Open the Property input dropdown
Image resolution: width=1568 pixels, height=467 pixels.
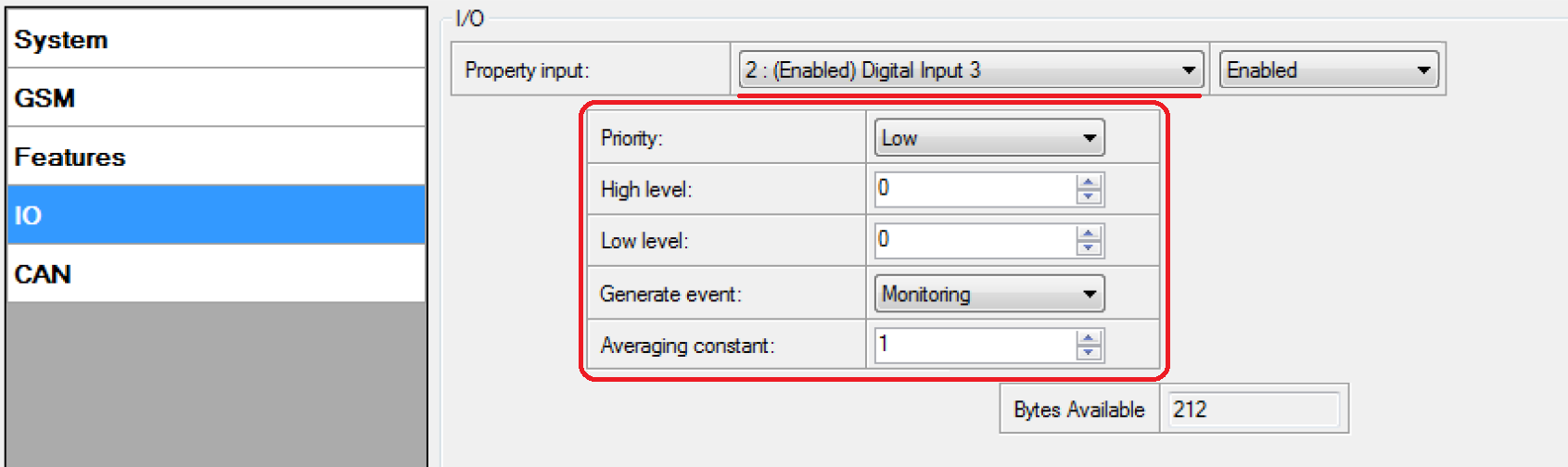970,70
